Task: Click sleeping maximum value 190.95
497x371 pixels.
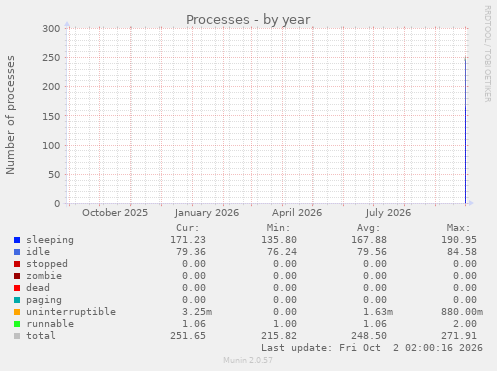Action: click(459, 240)
